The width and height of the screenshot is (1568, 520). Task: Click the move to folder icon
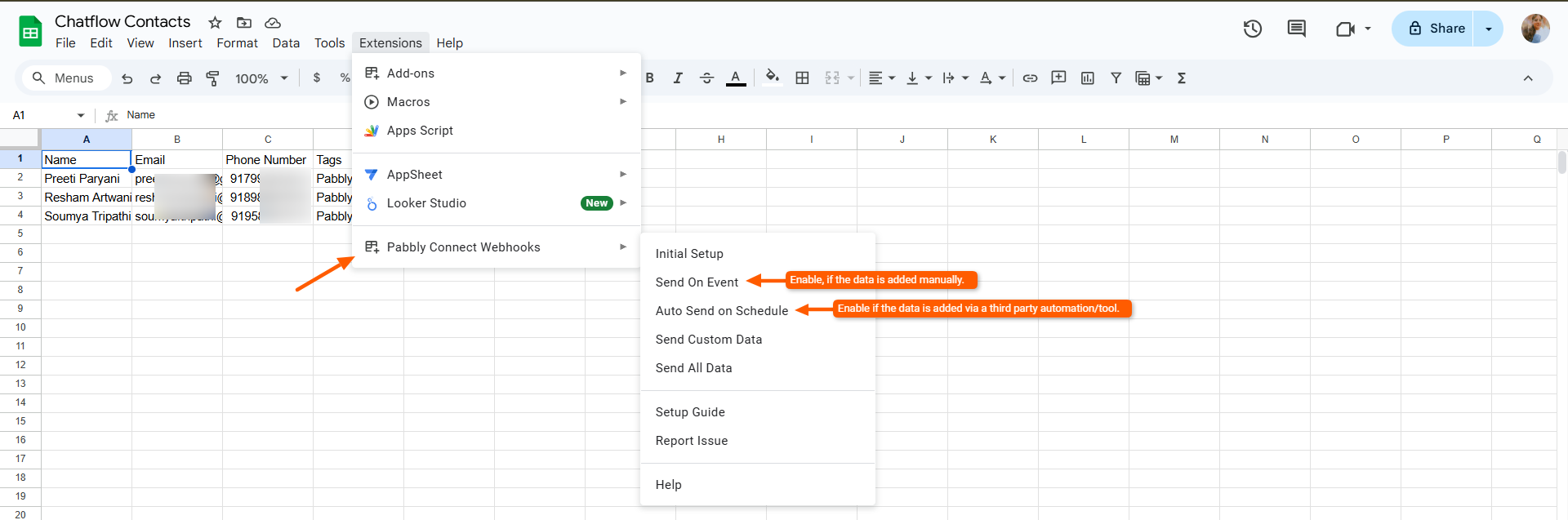[x=243, y=23]
